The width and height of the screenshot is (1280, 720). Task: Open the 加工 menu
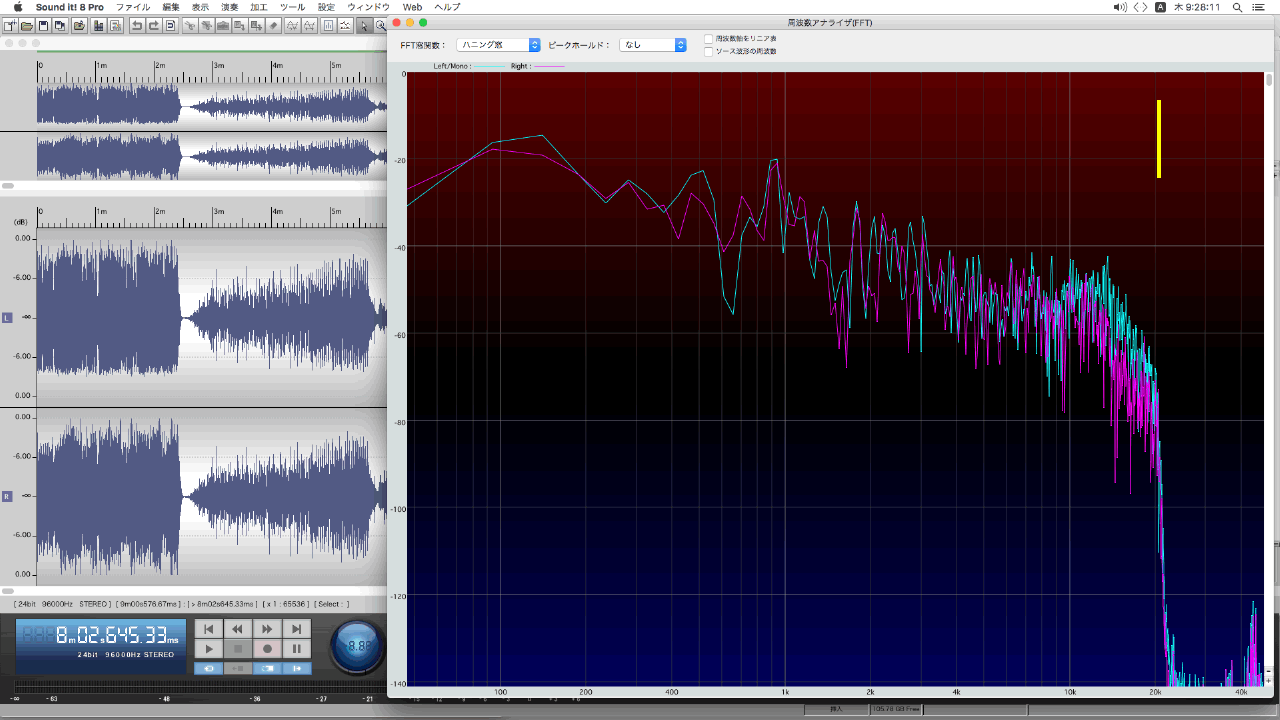259,7
